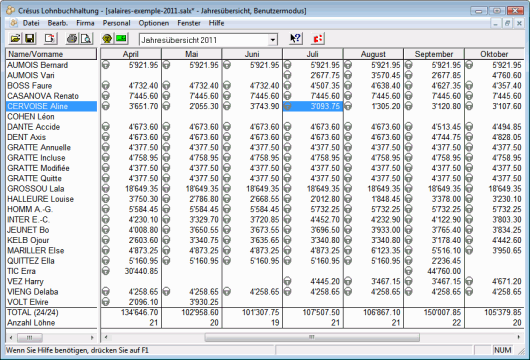
Task: Open file via the folder toolbar icon
Action: 15,39
